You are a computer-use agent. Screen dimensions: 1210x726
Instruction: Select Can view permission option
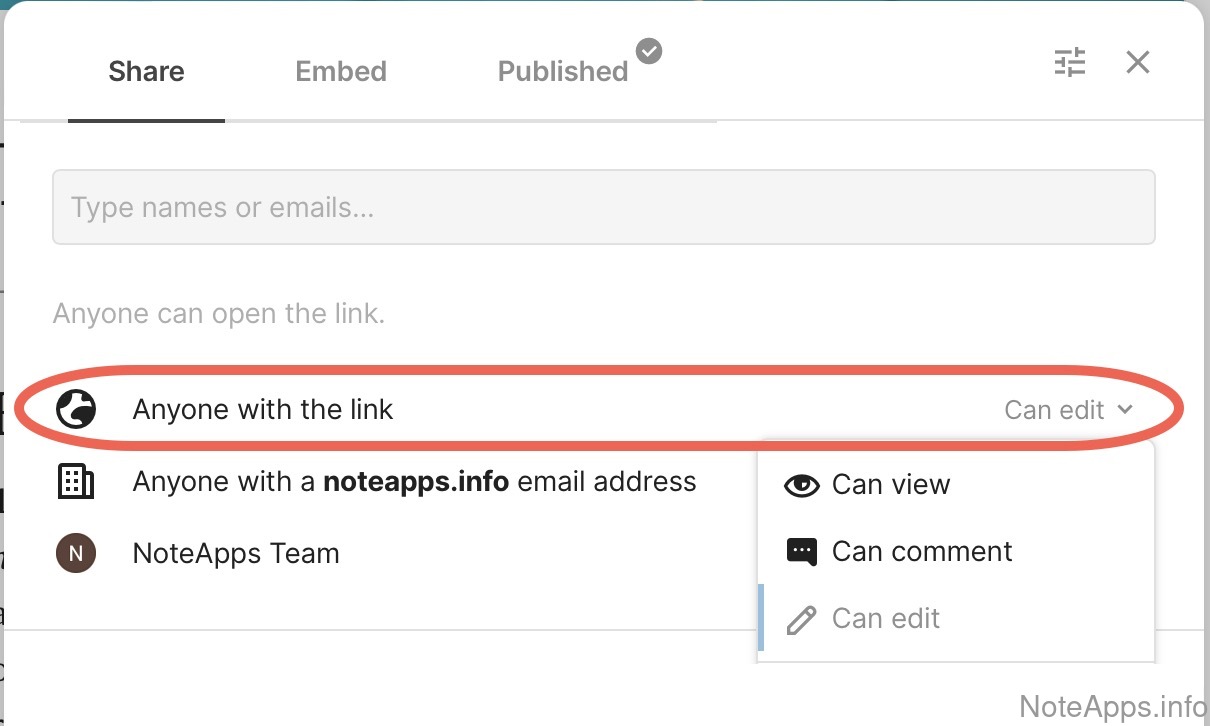[891, 485]
